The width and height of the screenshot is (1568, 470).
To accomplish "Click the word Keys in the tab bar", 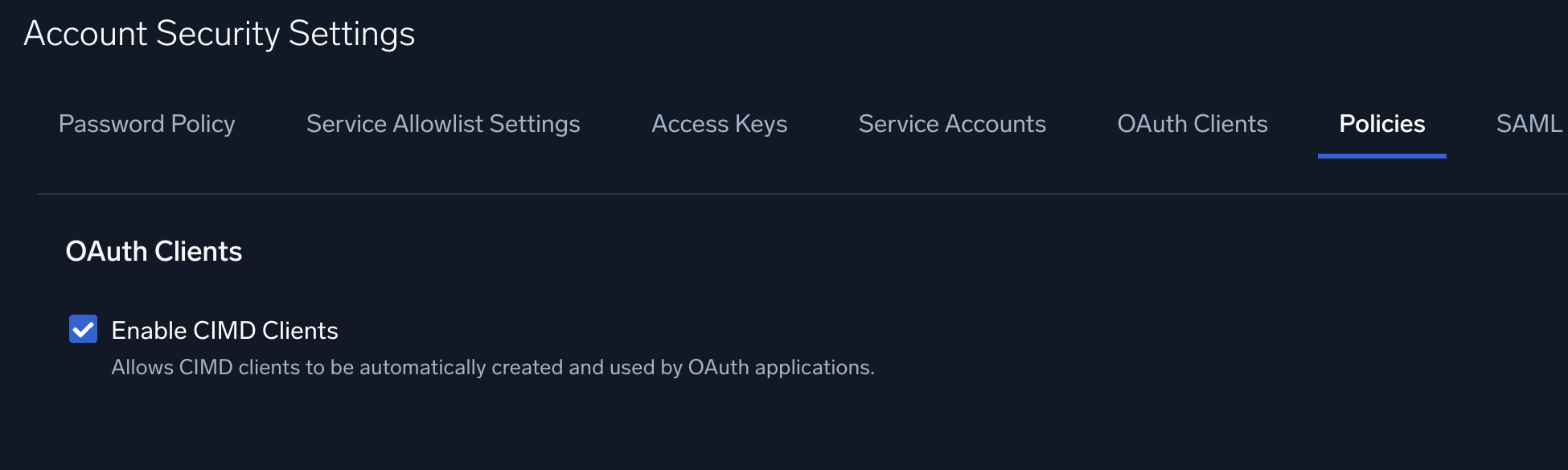I will 761,124.
